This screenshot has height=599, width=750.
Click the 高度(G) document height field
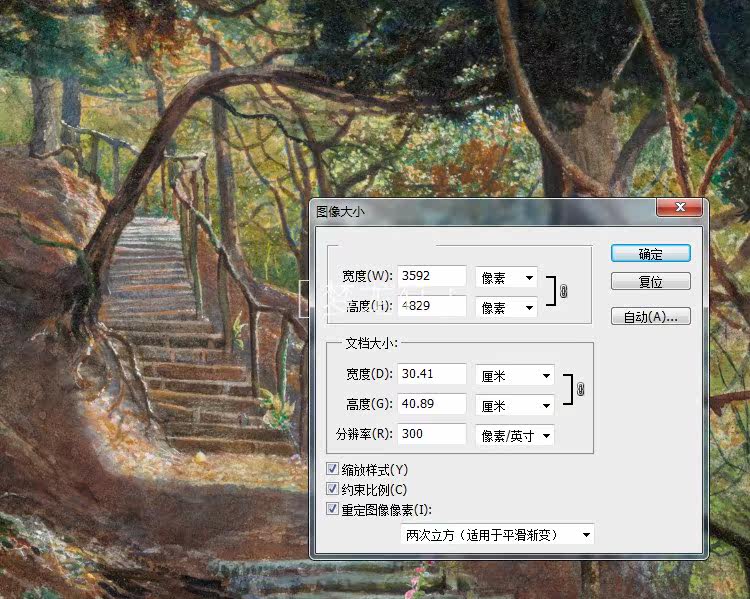click(431, 404)
